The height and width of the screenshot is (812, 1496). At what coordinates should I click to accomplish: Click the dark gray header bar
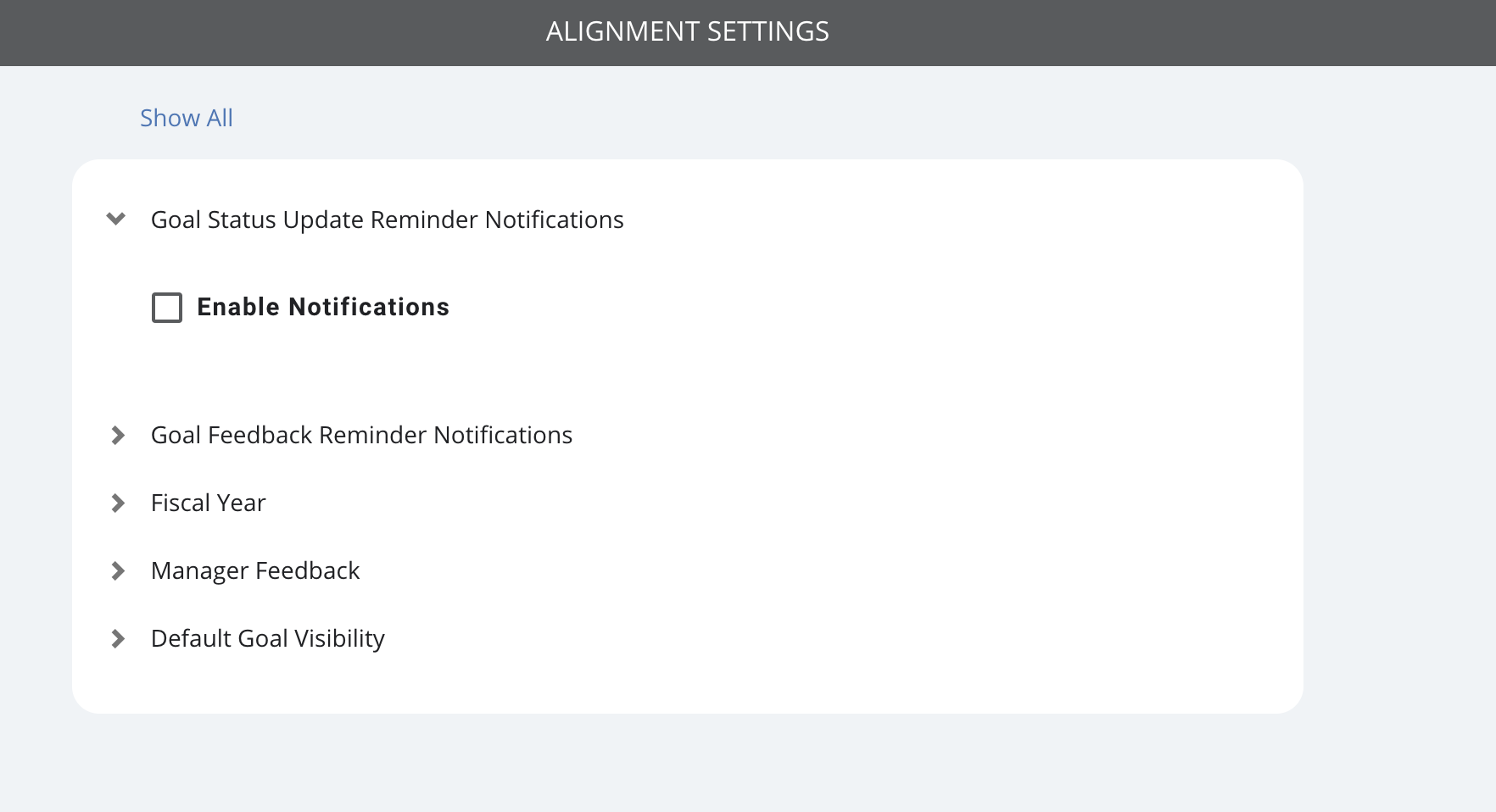click(x=748, y=33)
